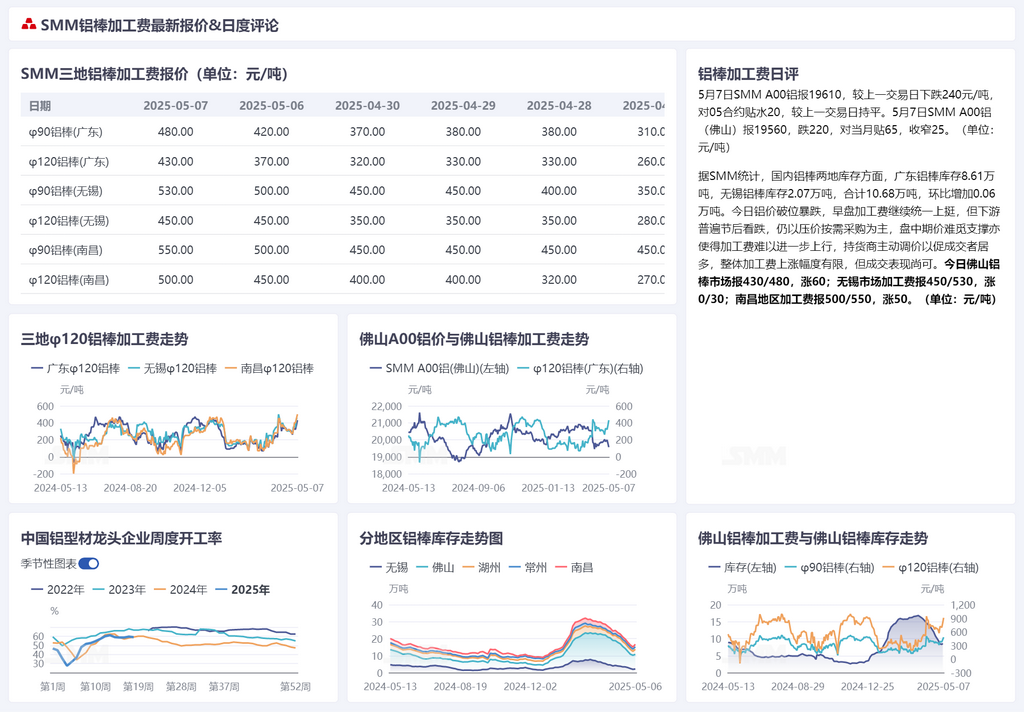Click the 三地φ120铝棒加工费走势 chart title
Screen dimensions: 1024x712
(x=104, y=339)
